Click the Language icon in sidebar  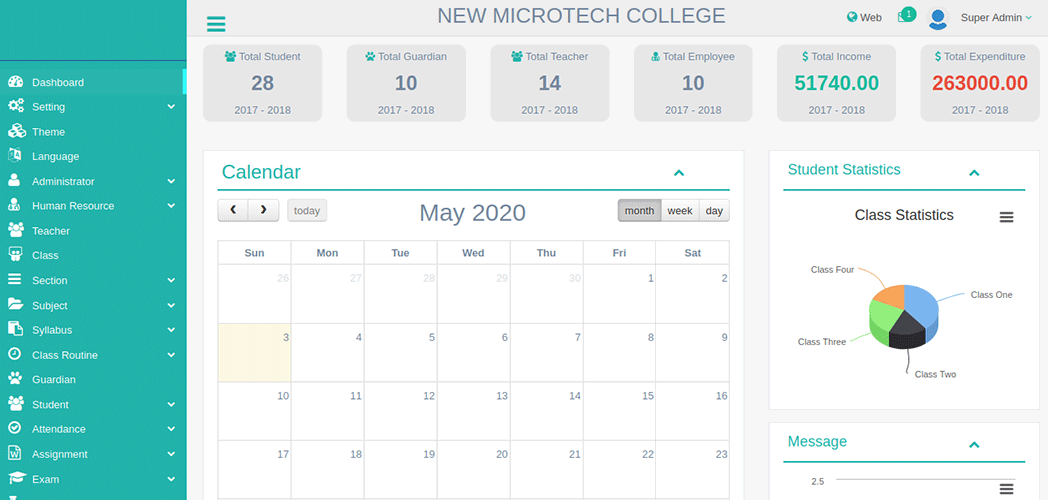(x=15, y=156)
